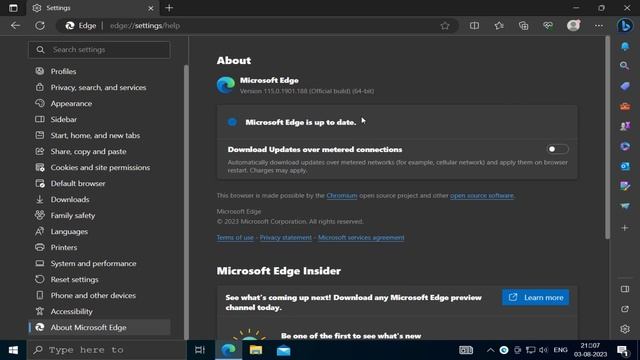Click the taskbar search box
This screenshot has width=640, height=360.
point(107,350)
